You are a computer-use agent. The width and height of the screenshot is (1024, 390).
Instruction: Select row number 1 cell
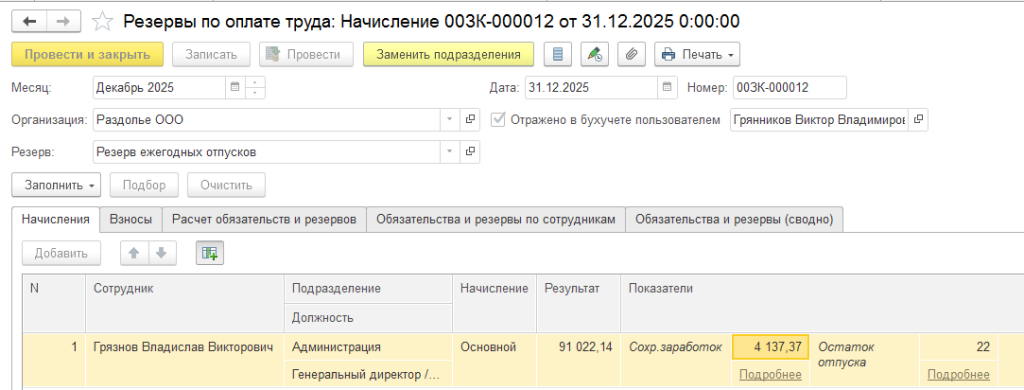[x=54, y=361]
